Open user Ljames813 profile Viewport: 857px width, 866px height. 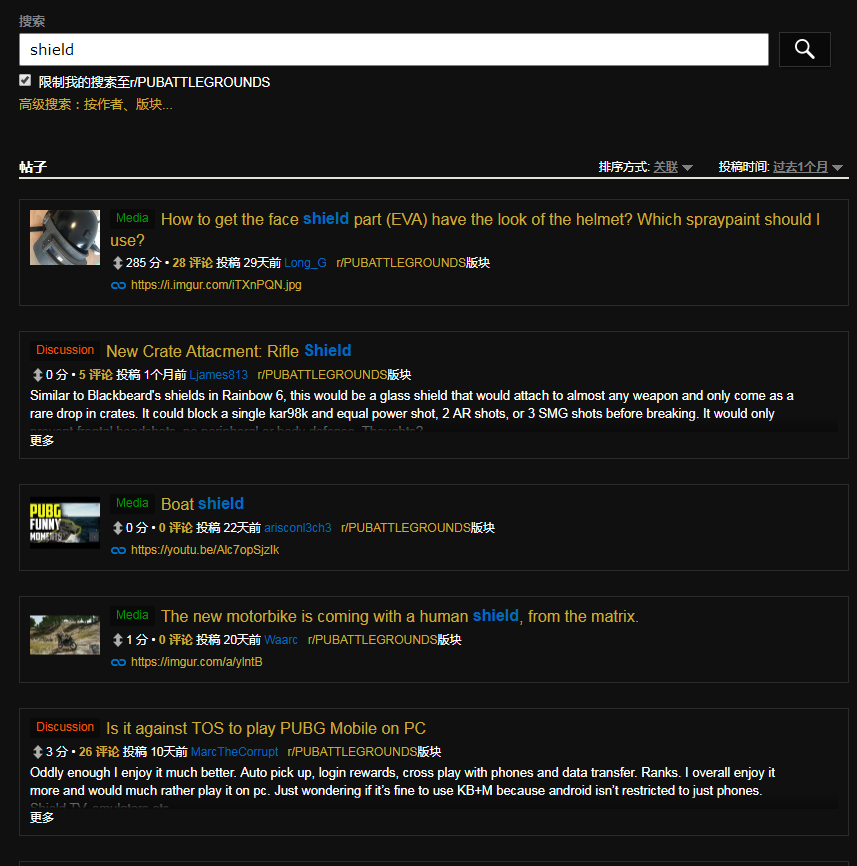(x=219, y=375)
